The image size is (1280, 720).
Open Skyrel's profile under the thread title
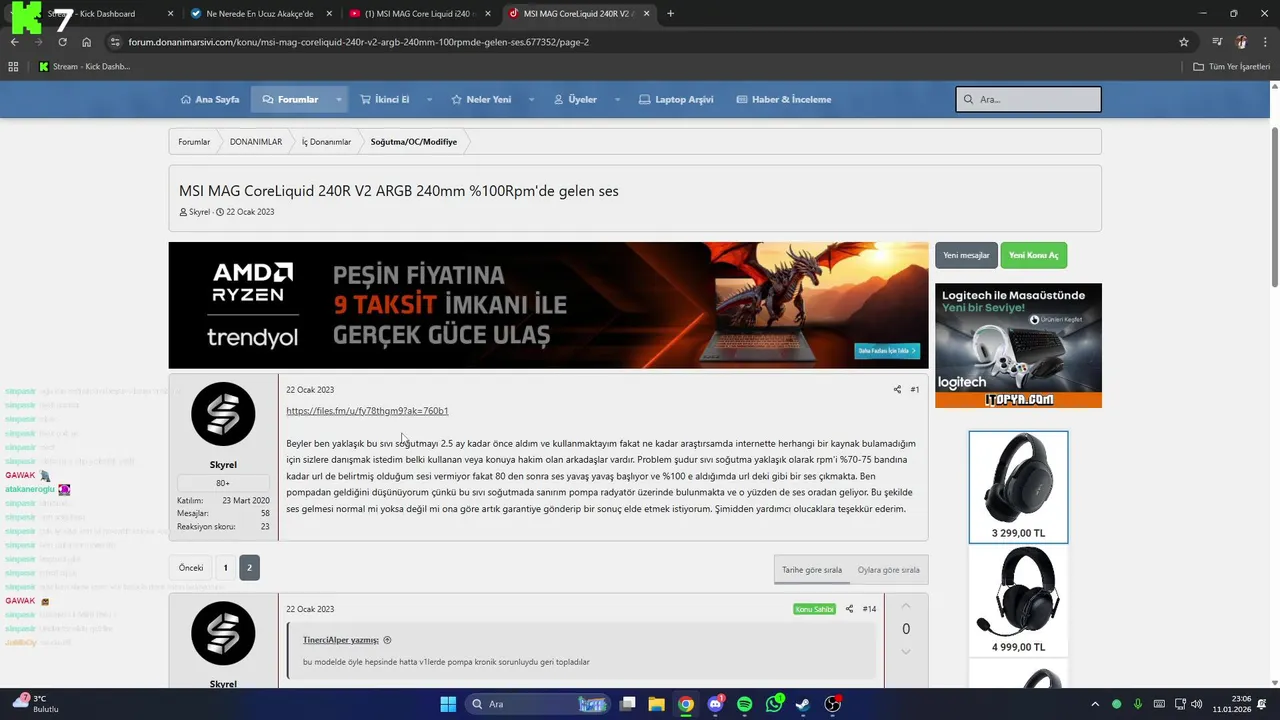coord(199,212)
